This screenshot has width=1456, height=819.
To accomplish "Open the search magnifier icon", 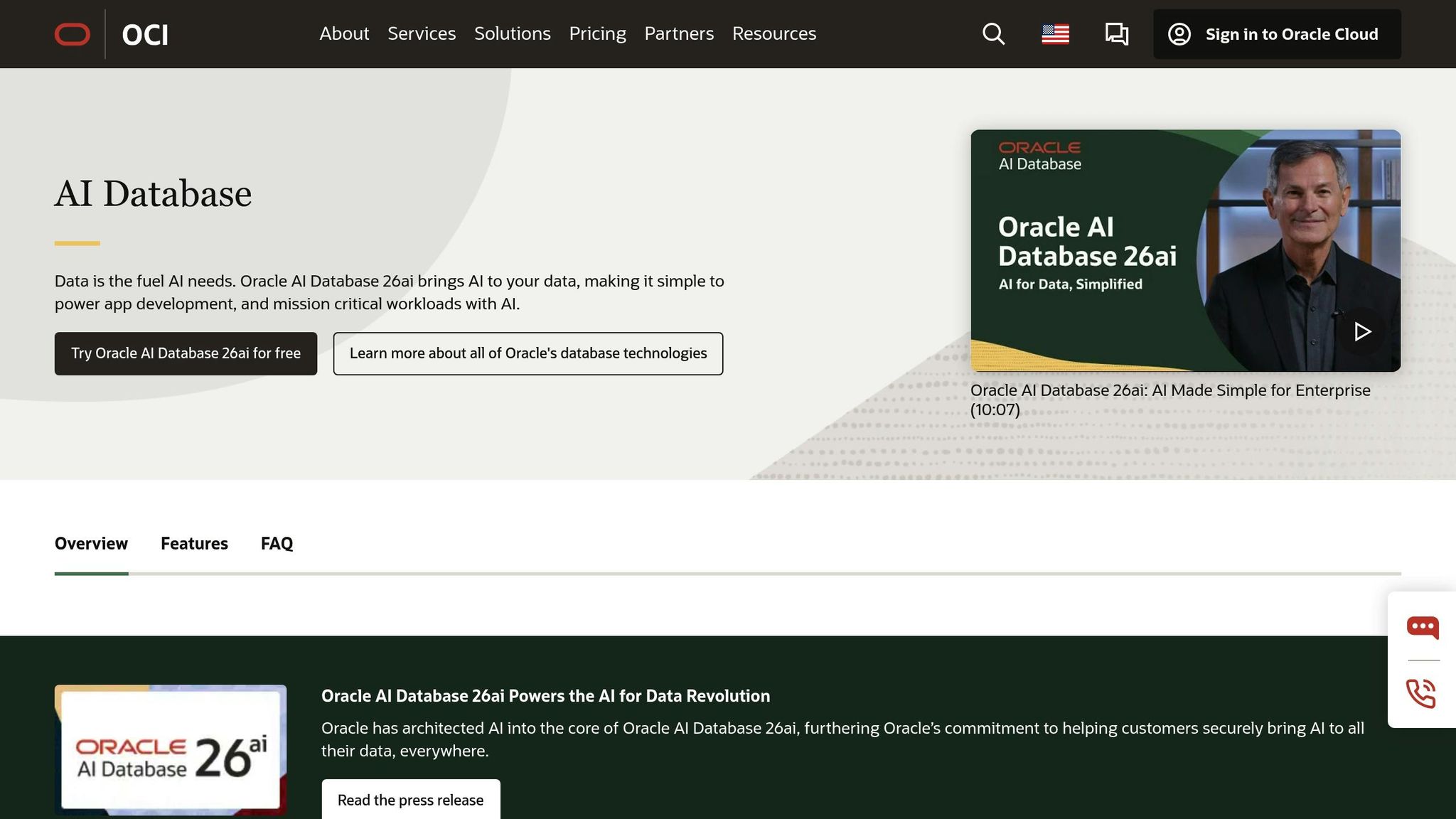I will [993, 33].
